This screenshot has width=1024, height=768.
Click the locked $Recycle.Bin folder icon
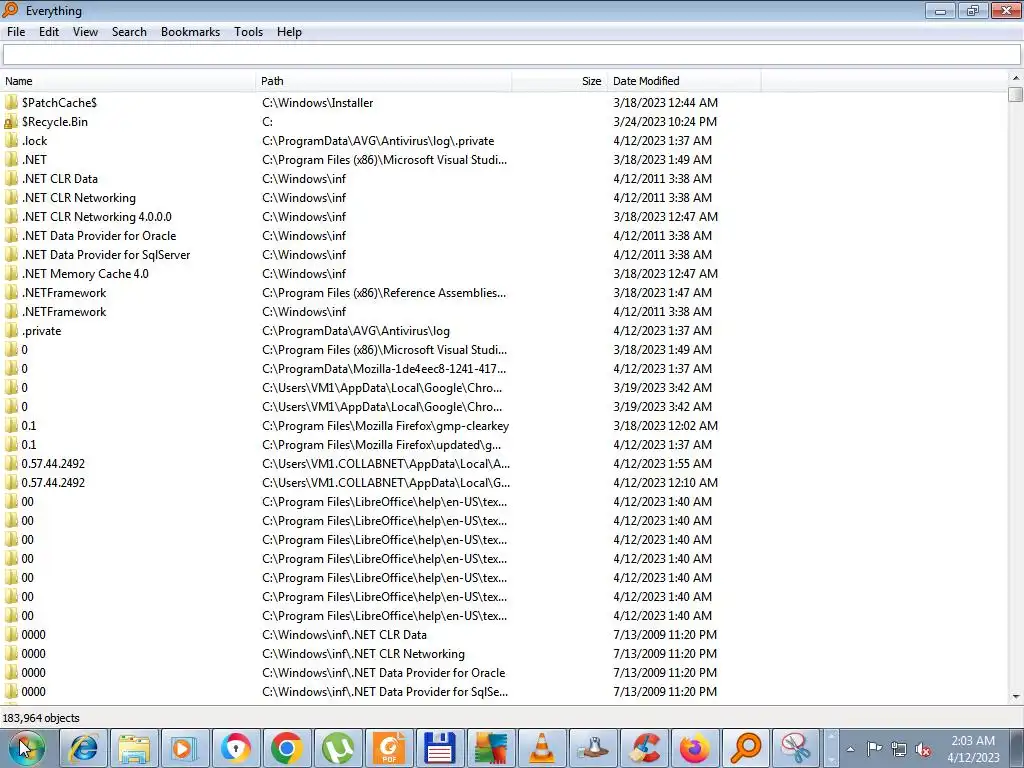tap(11, 121)
